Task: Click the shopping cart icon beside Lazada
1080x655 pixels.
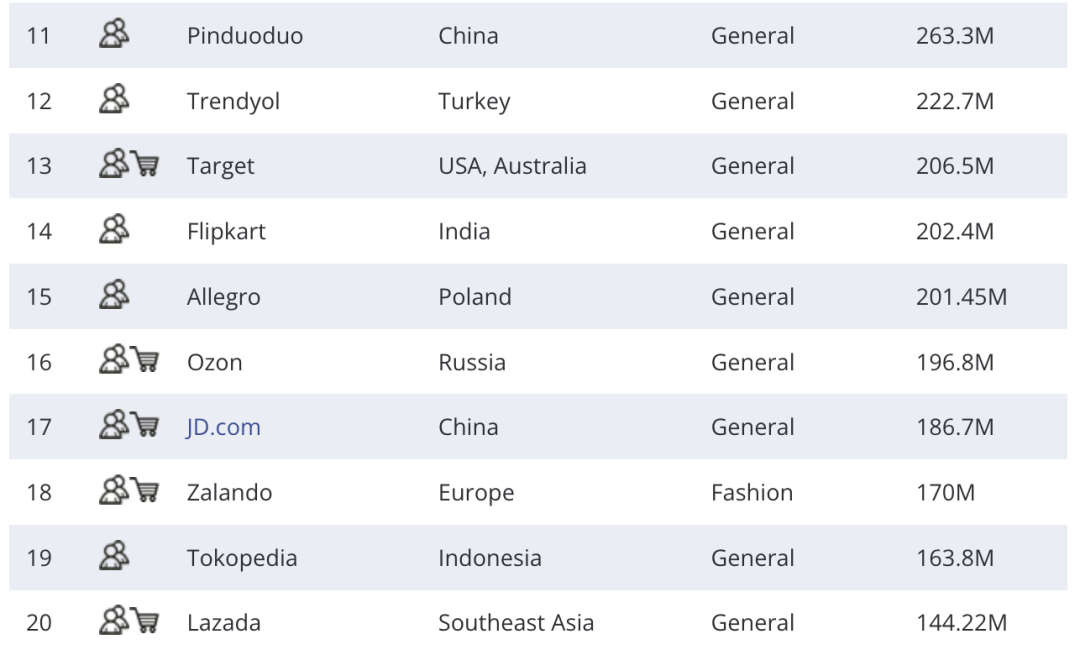Action: [145, 620]
